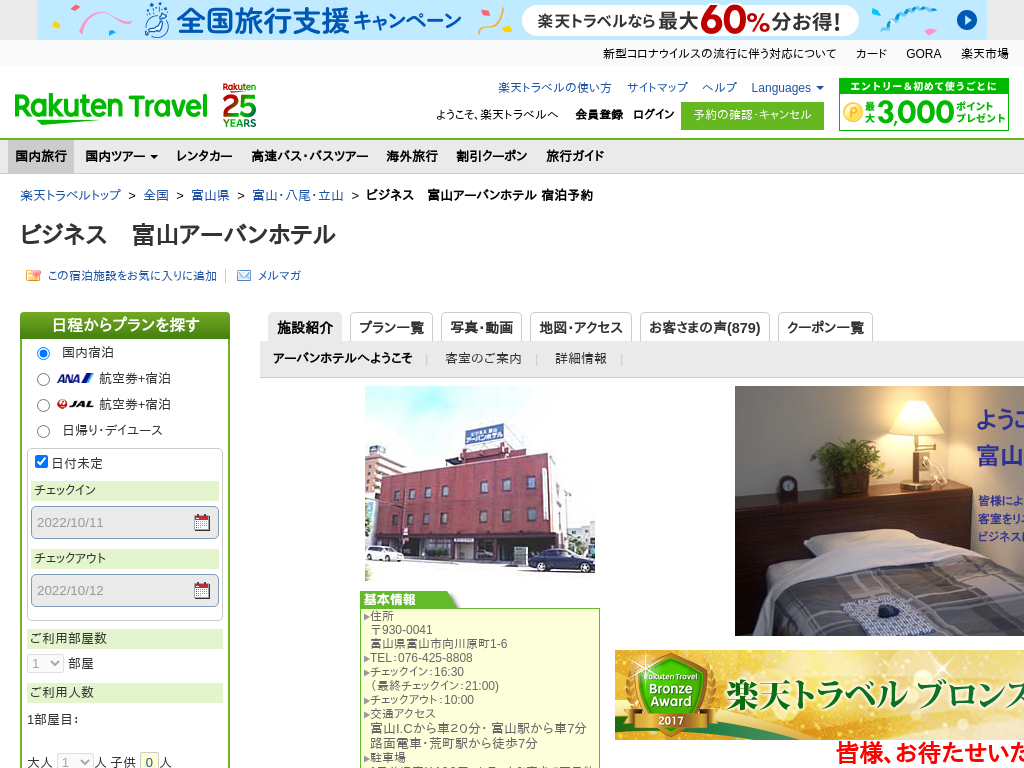Click the 子供 count field

[150, 761]
